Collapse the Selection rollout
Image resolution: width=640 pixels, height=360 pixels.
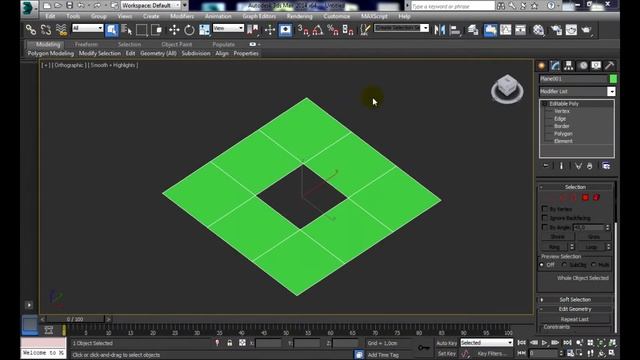575,187
